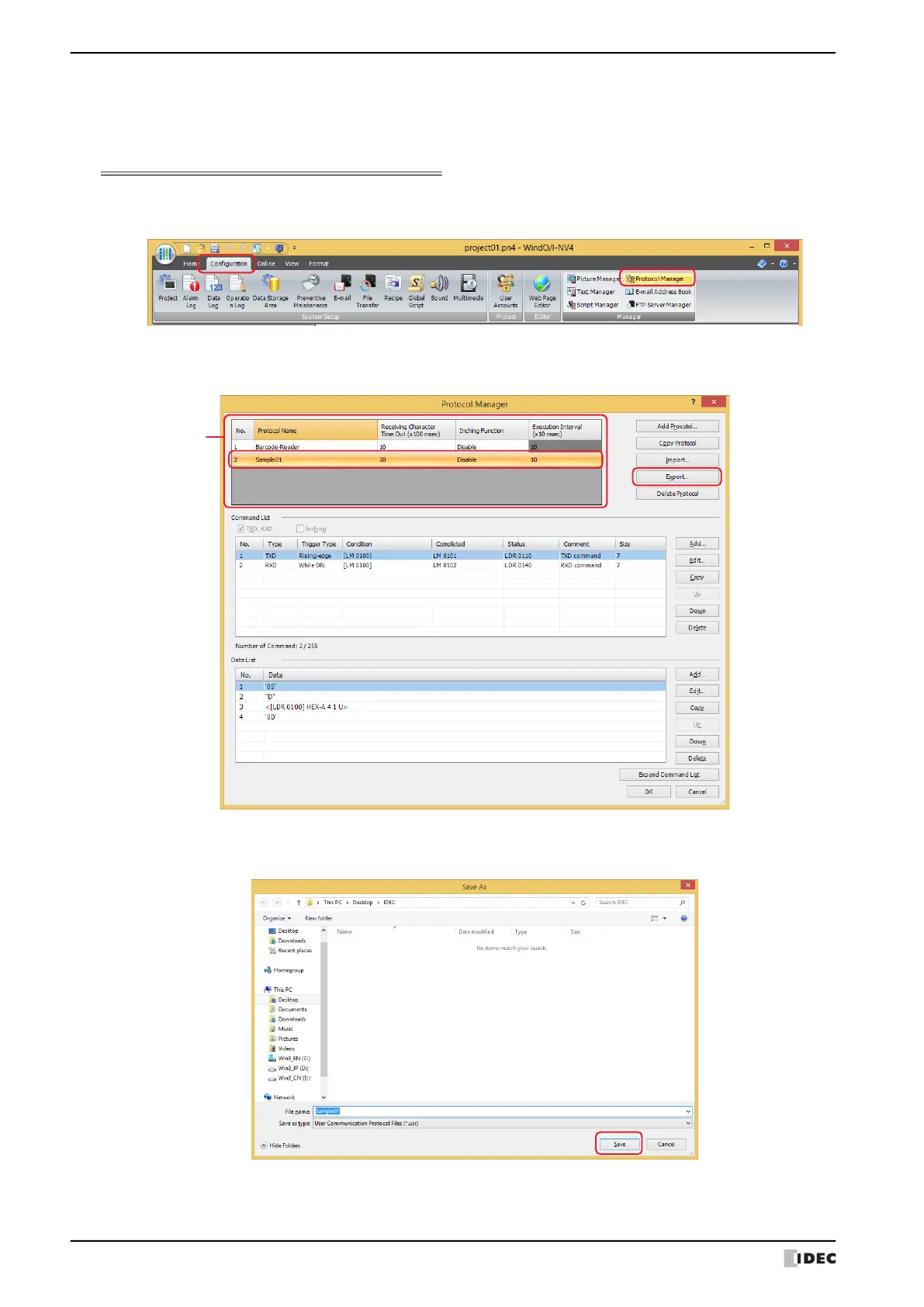This screenshot has height=1307, width=924.
Task: Select the TXD command row
Action: (450, 556)
